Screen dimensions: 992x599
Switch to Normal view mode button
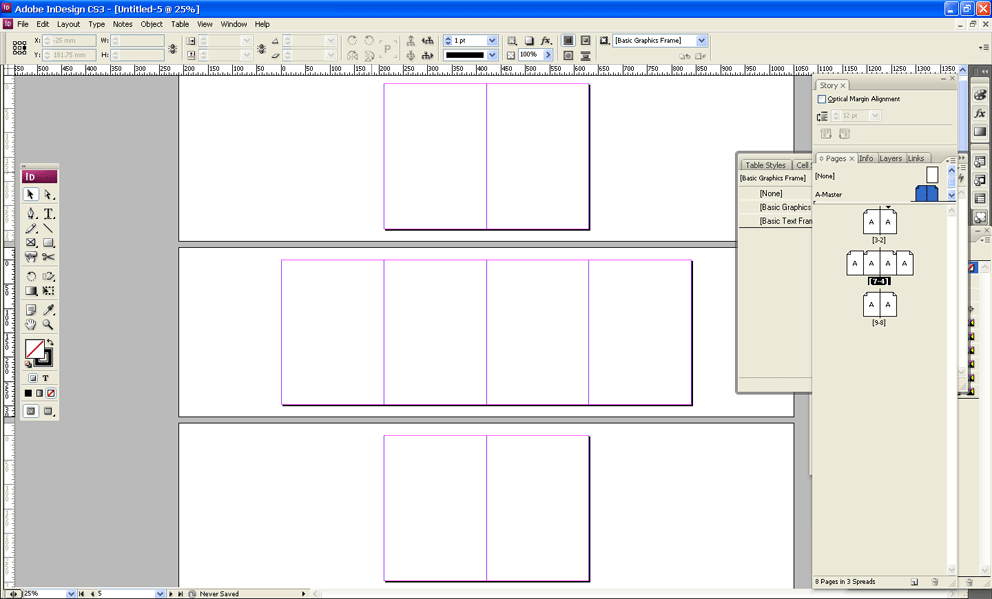point(30,411)
